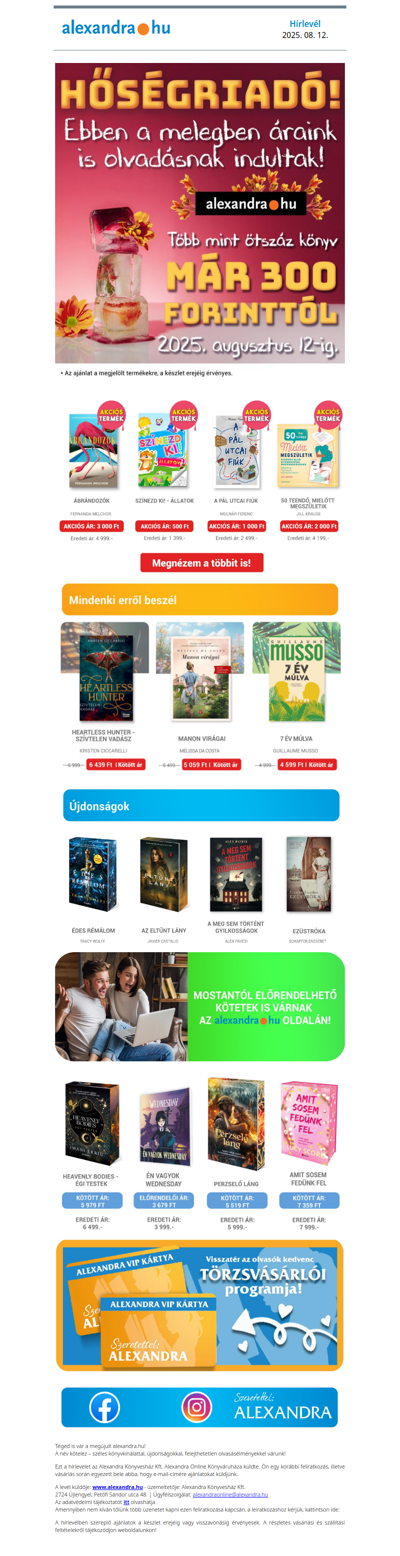Click the Heartless Hunter book cover
Image resolution: width=400 pixels, height=1556 pixels.
[105, 671]
